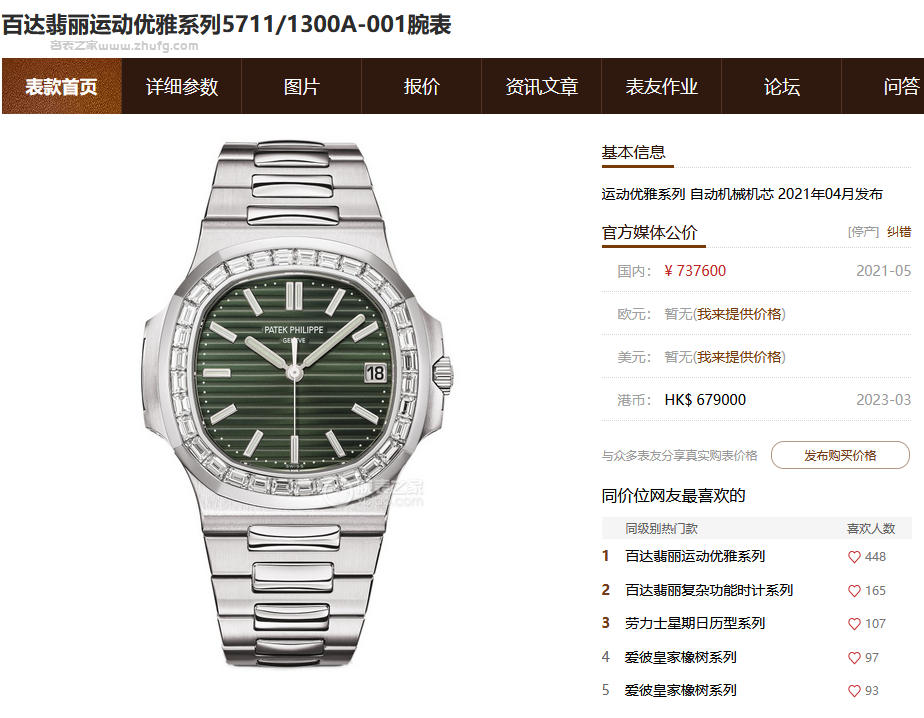This screenshot has height=718, width=924.
Task: Click heart icon beside 107 likes
Action: pos(854,624)
